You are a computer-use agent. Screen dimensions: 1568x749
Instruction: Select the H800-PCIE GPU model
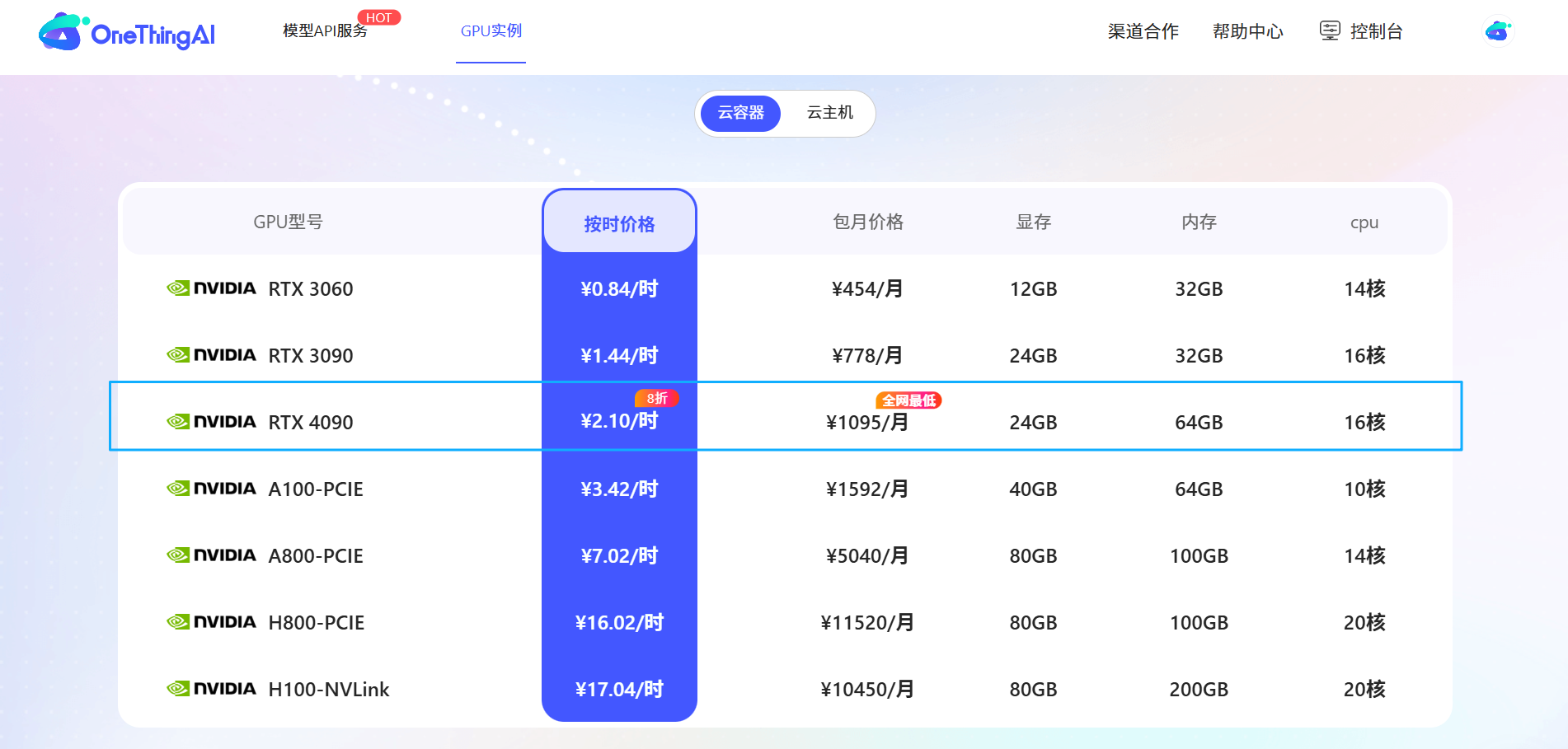[317, 623]
